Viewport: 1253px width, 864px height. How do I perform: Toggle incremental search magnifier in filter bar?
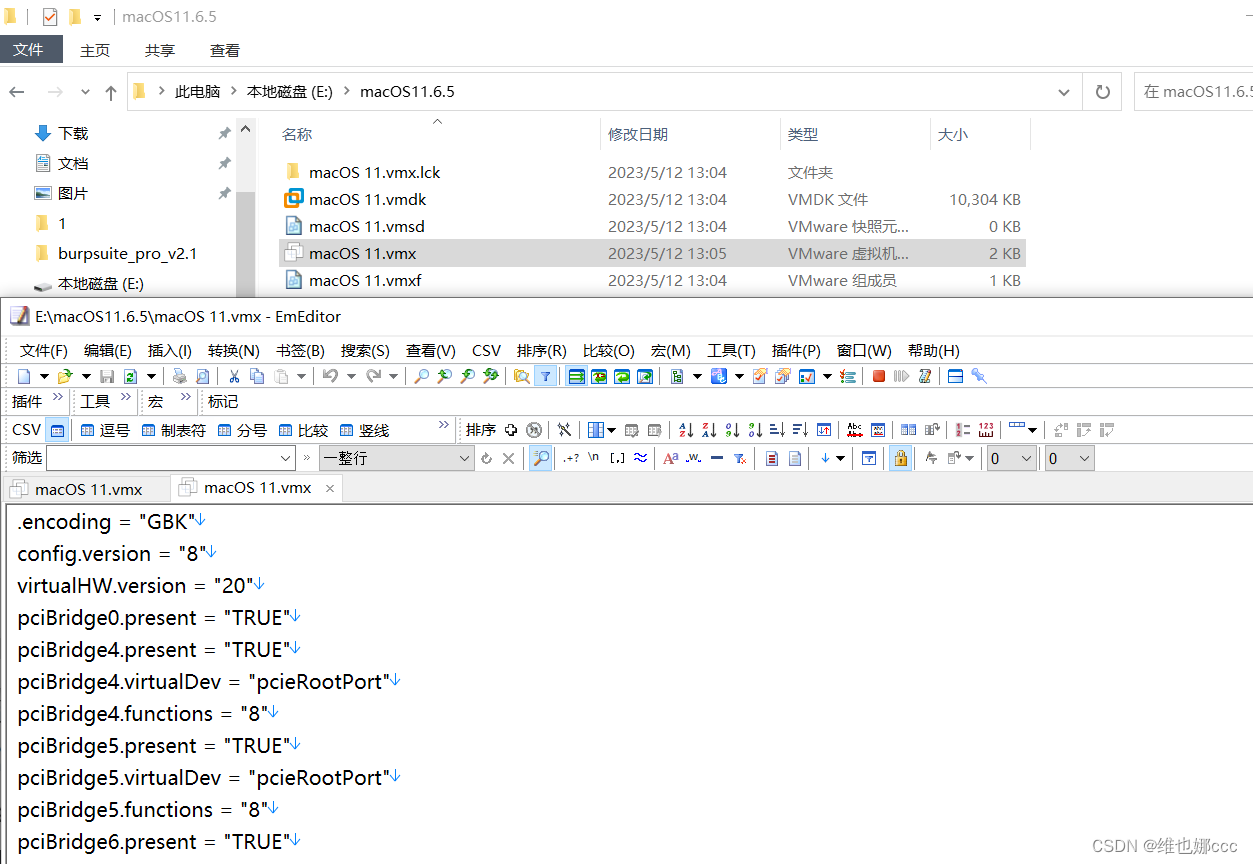pos(540,458)
